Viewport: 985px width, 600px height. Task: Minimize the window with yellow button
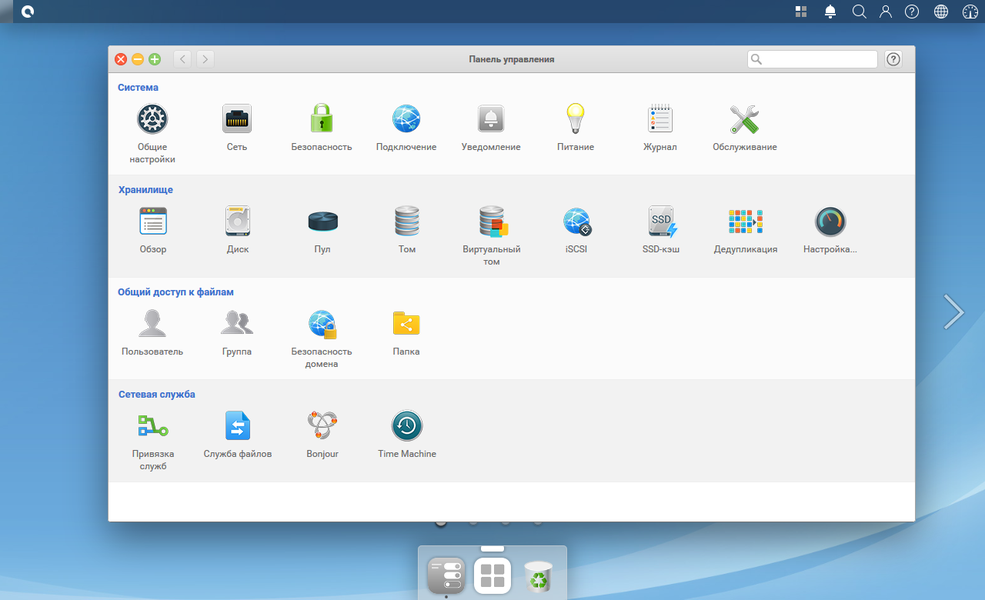click(x=138, y=59)
